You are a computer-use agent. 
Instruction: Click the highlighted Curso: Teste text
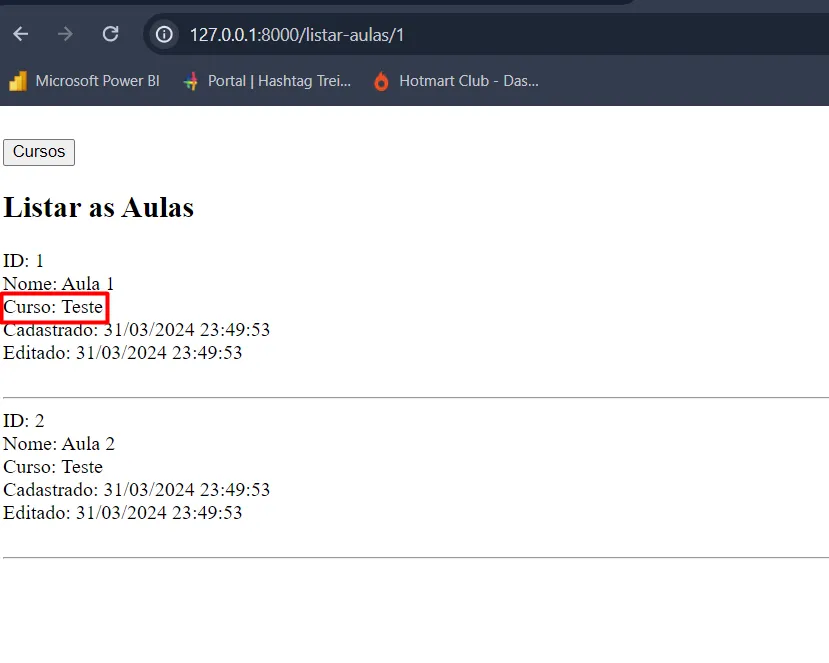click(x=53, y=307)
